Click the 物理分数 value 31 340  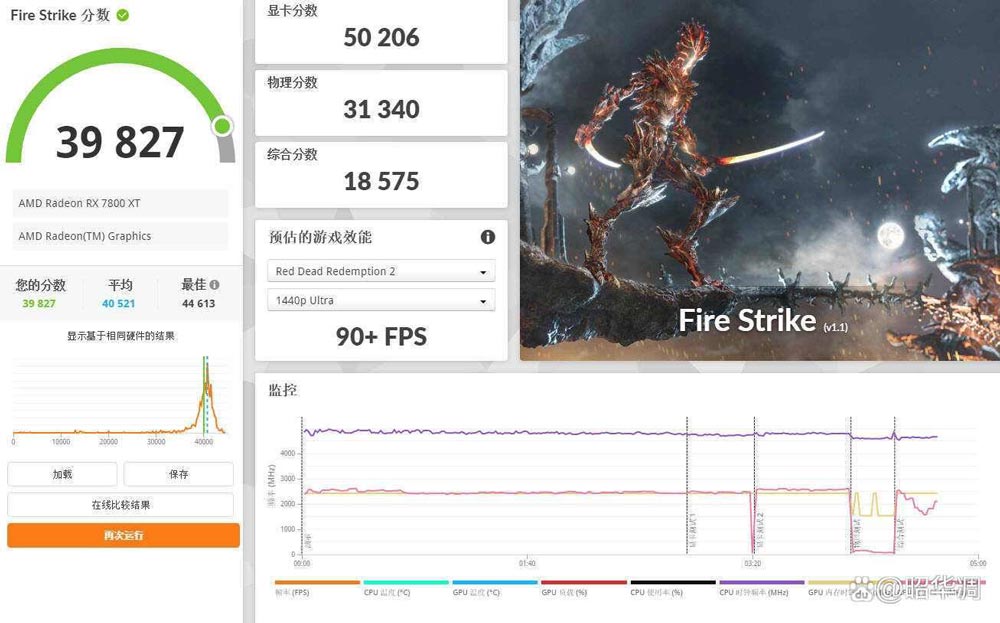tap(381, 110)
